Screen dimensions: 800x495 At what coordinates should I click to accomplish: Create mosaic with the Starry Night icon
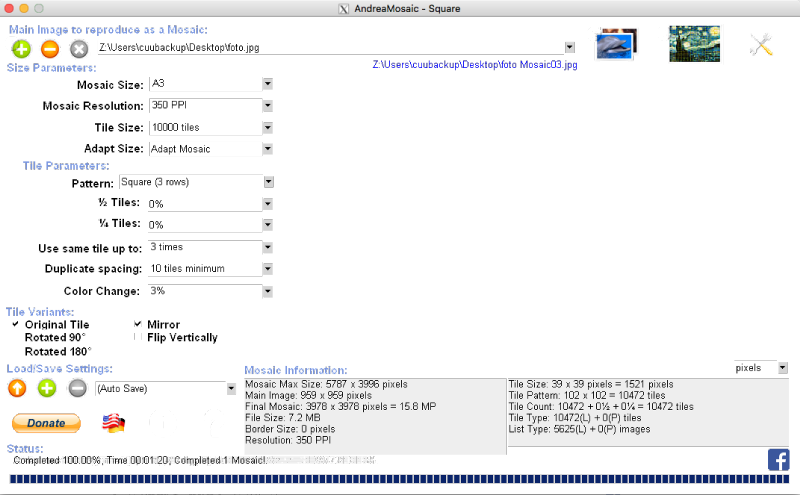tap(694, 44)
